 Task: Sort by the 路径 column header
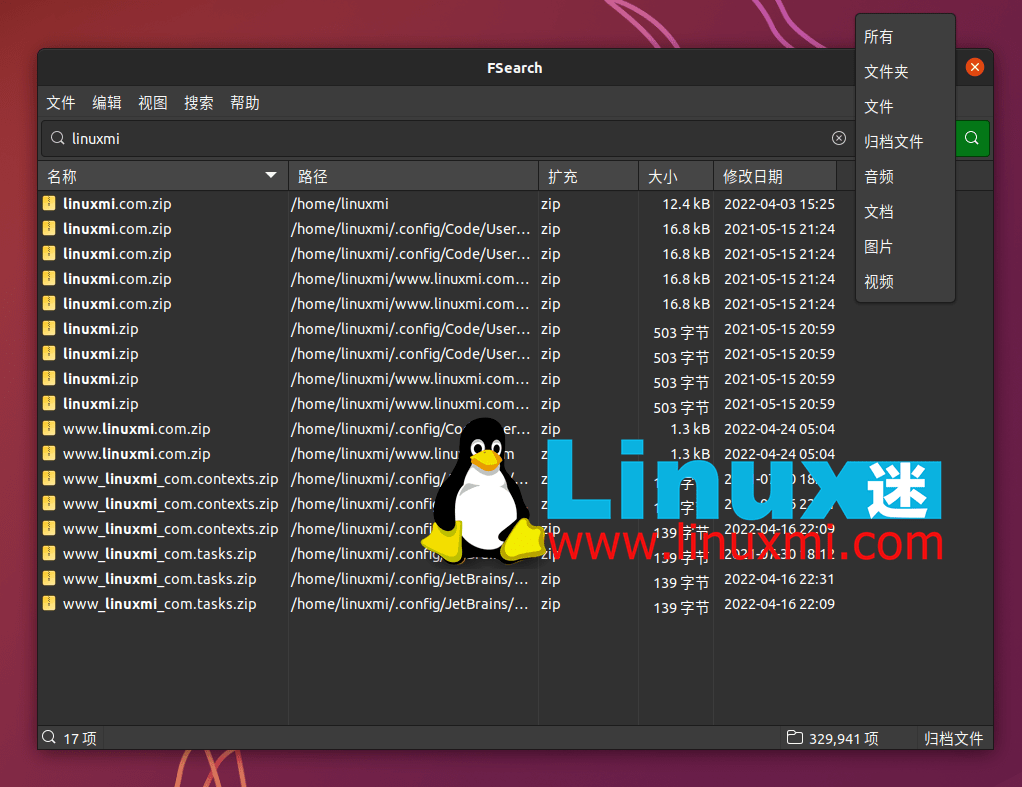click(413, 176)
